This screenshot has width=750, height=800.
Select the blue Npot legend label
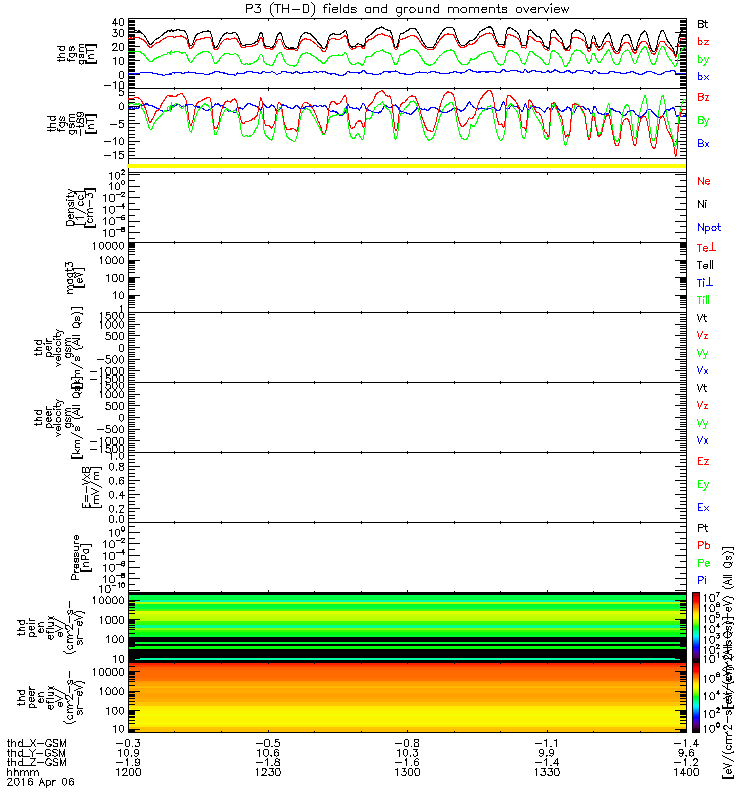(709, 228)
